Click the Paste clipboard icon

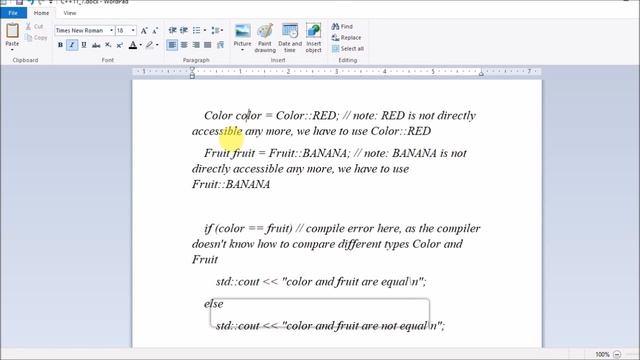(x=12, y=31)
